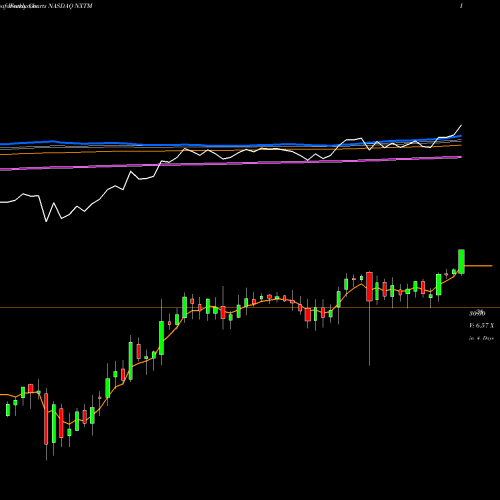Click the overlapping price label above volume text
500x500 pixels.
[477, 313]
